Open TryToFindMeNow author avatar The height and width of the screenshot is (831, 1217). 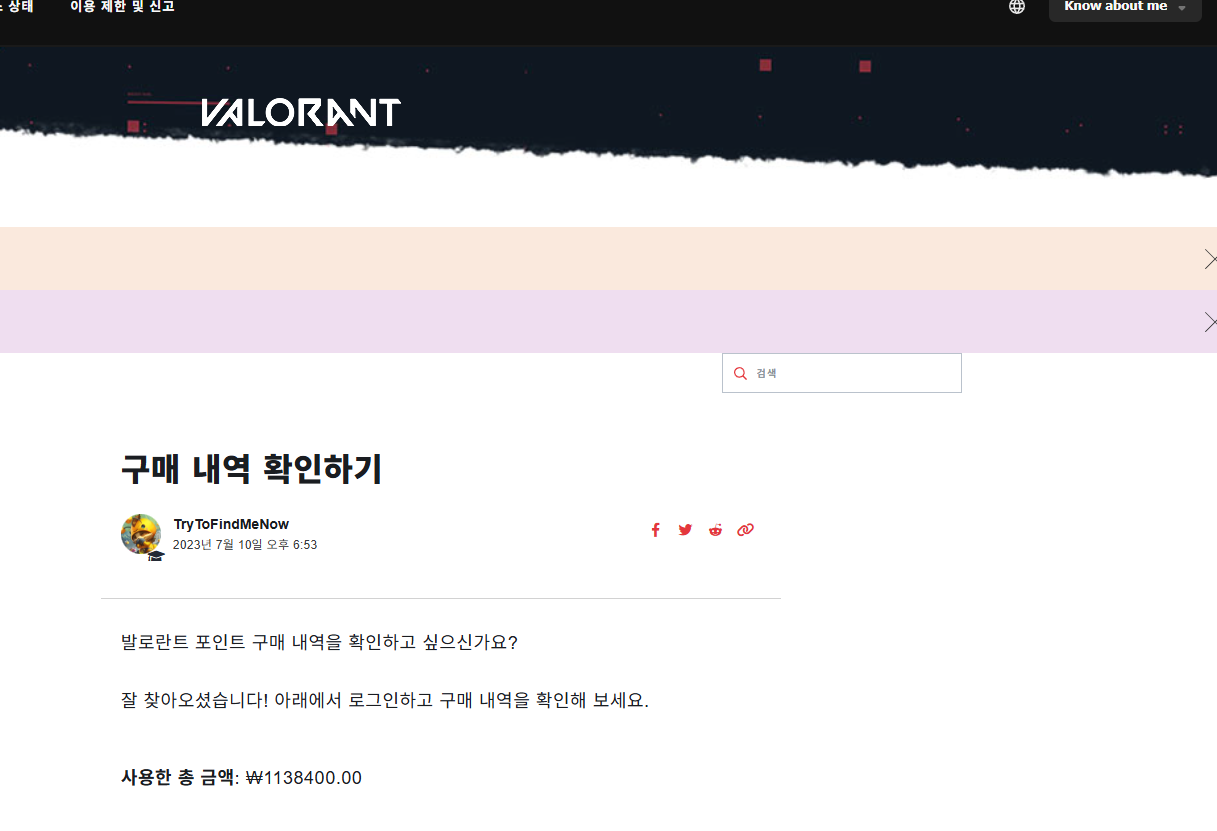pos(141,535)
